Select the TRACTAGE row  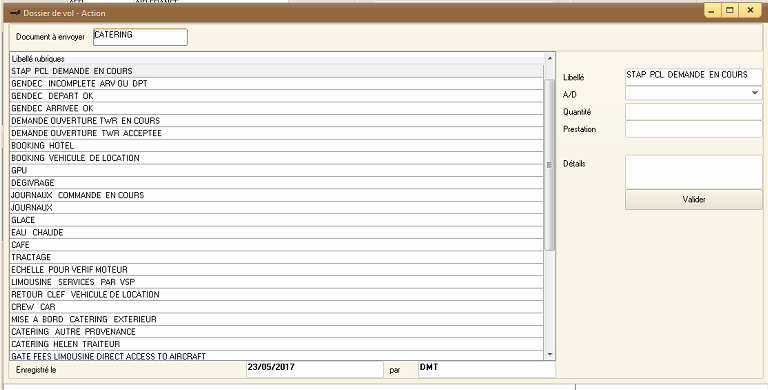click(277, 257)
